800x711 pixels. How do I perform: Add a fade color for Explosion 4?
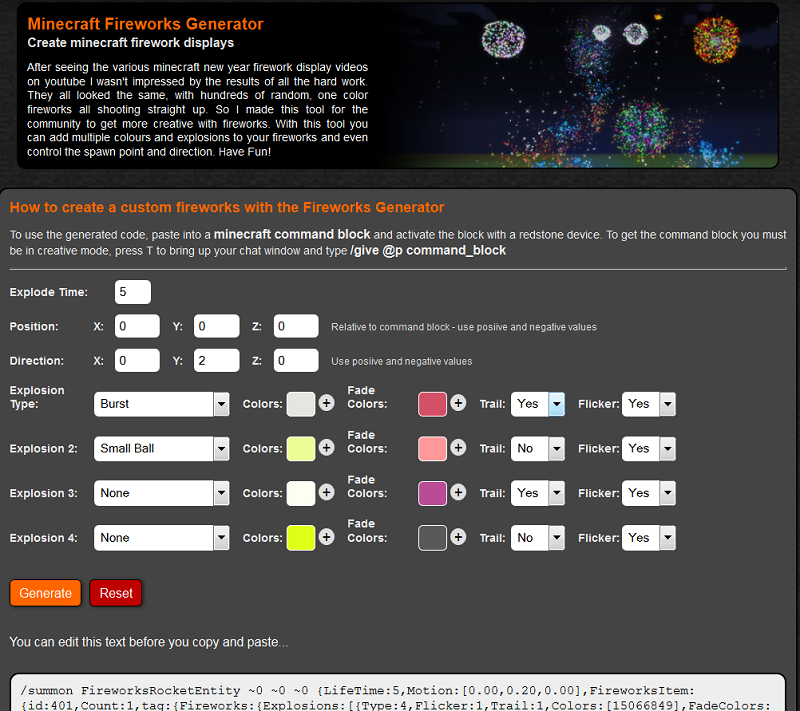pyautogui.click(x=458, y=537)
